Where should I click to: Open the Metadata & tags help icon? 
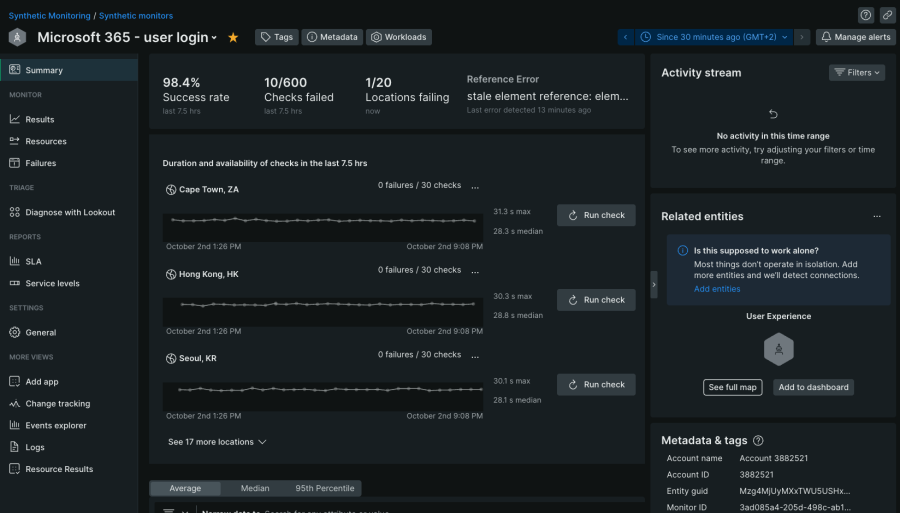tap(758, 441)
